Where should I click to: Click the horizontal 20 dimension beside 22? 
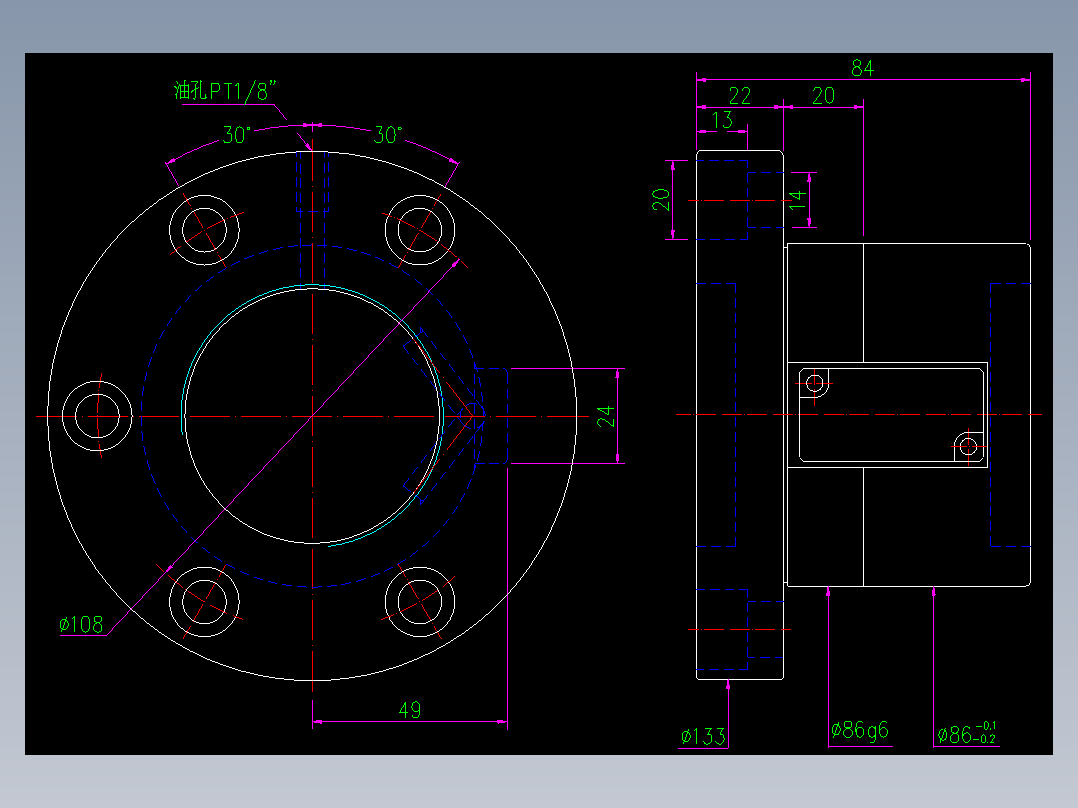coord(823,96)
